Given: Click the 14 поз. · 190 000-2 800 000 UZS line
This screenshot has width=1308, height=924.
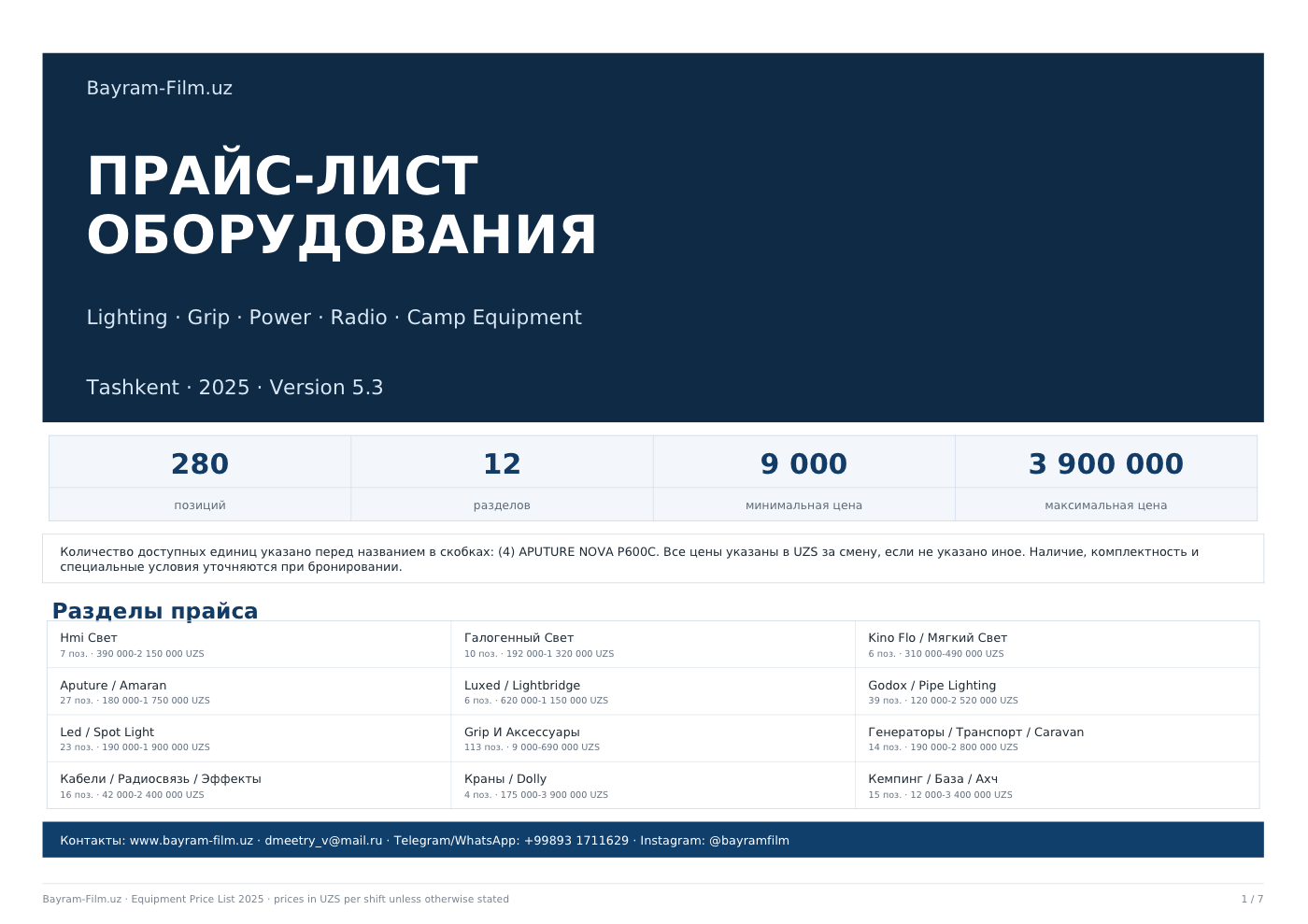Looking at the screenshot, I should (x=944, y=747).
